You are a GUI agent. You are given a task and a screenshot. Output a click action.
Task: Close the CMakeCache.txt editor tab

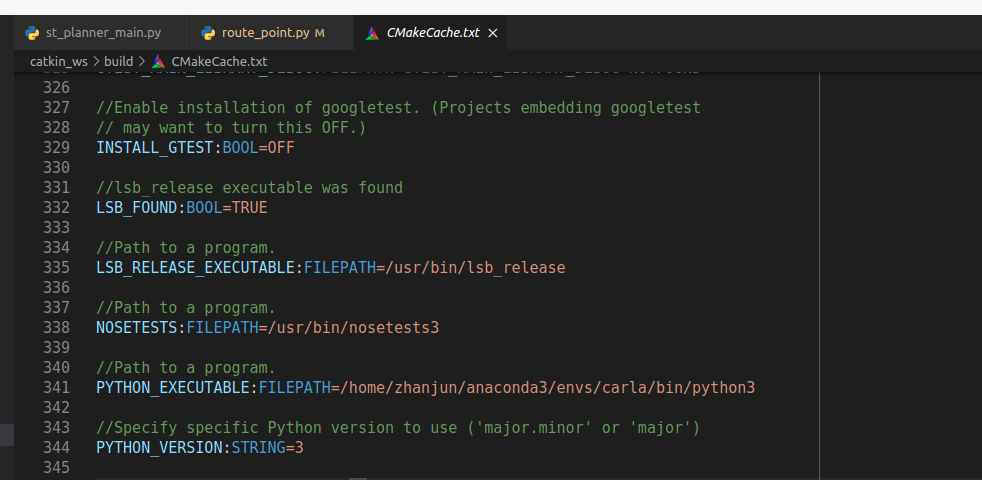[x=493, y=32]
